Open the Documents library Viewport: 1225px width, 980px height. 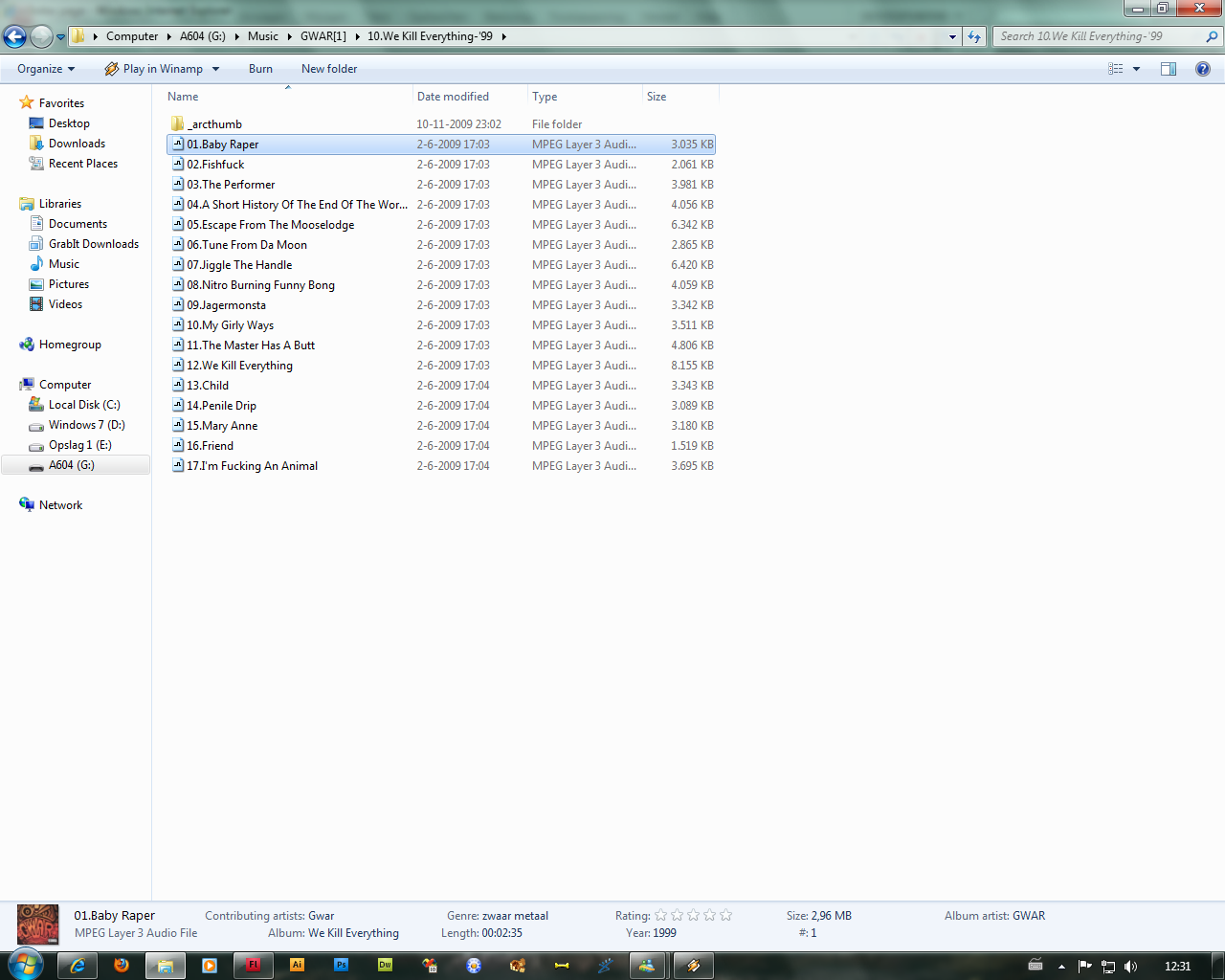pos(78,224)
